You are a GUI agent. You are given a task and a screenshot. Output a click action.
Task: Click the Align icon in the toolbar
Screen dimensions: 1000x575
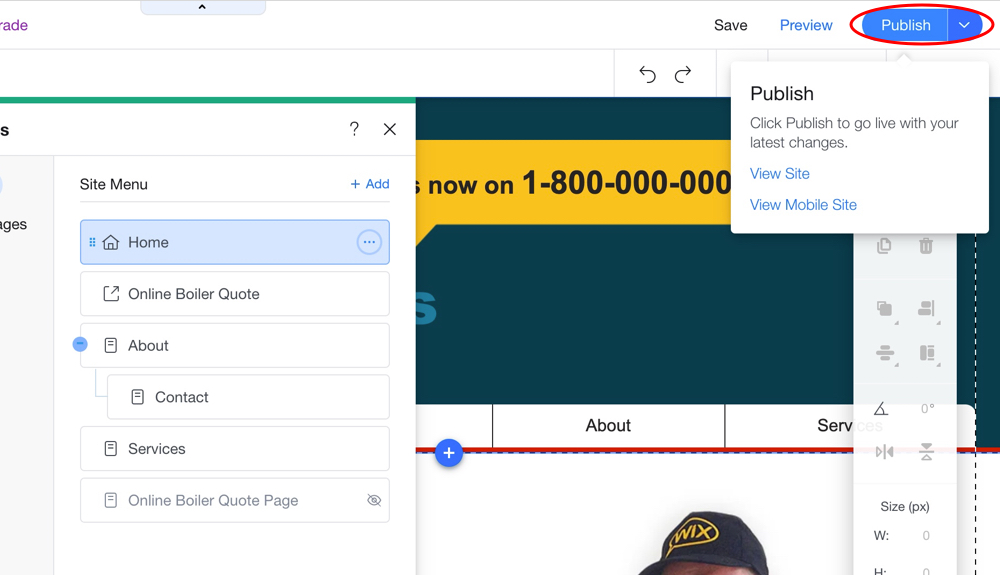pos(927,309)
